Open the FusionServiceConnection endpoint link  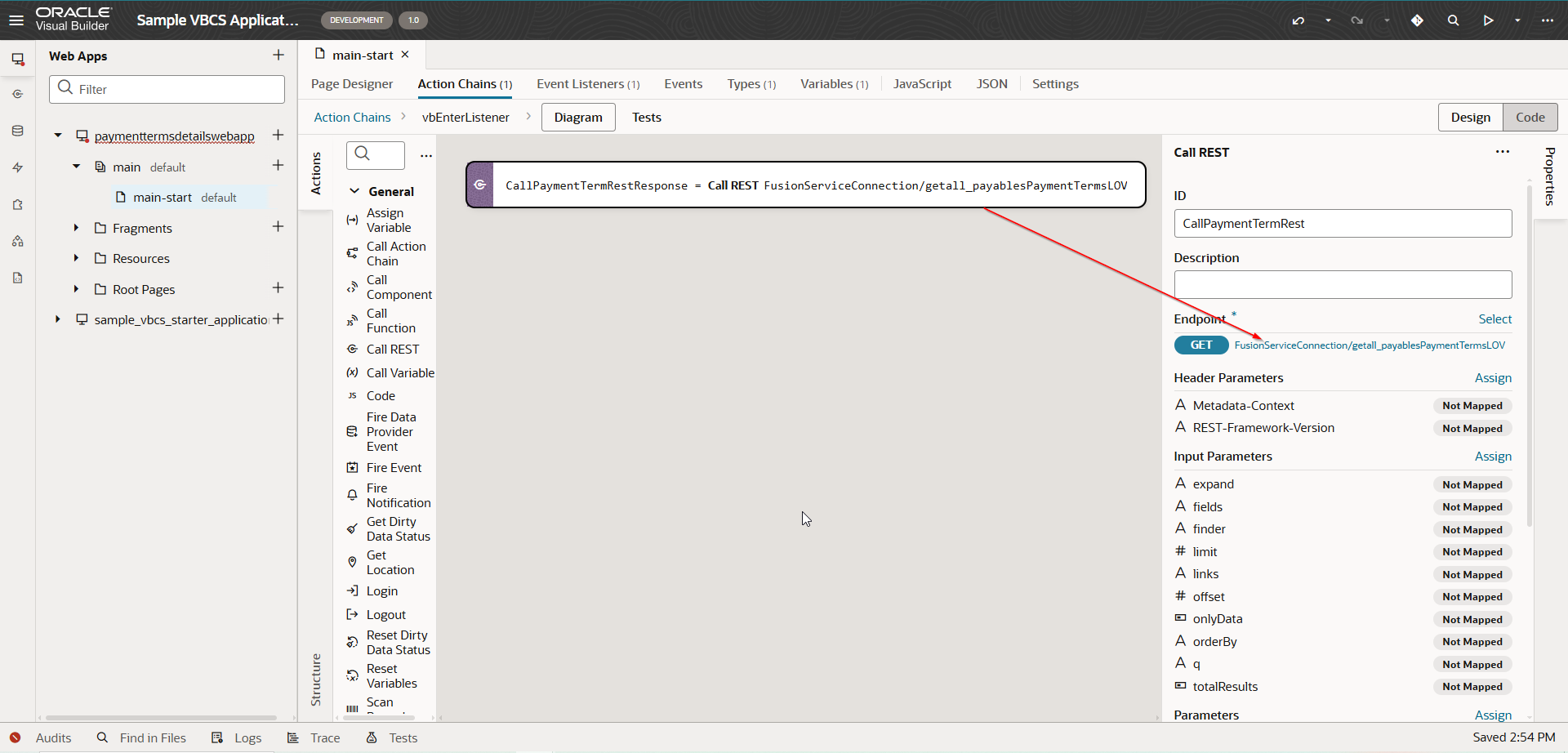pyautogui.click(x=1370, y=345)
